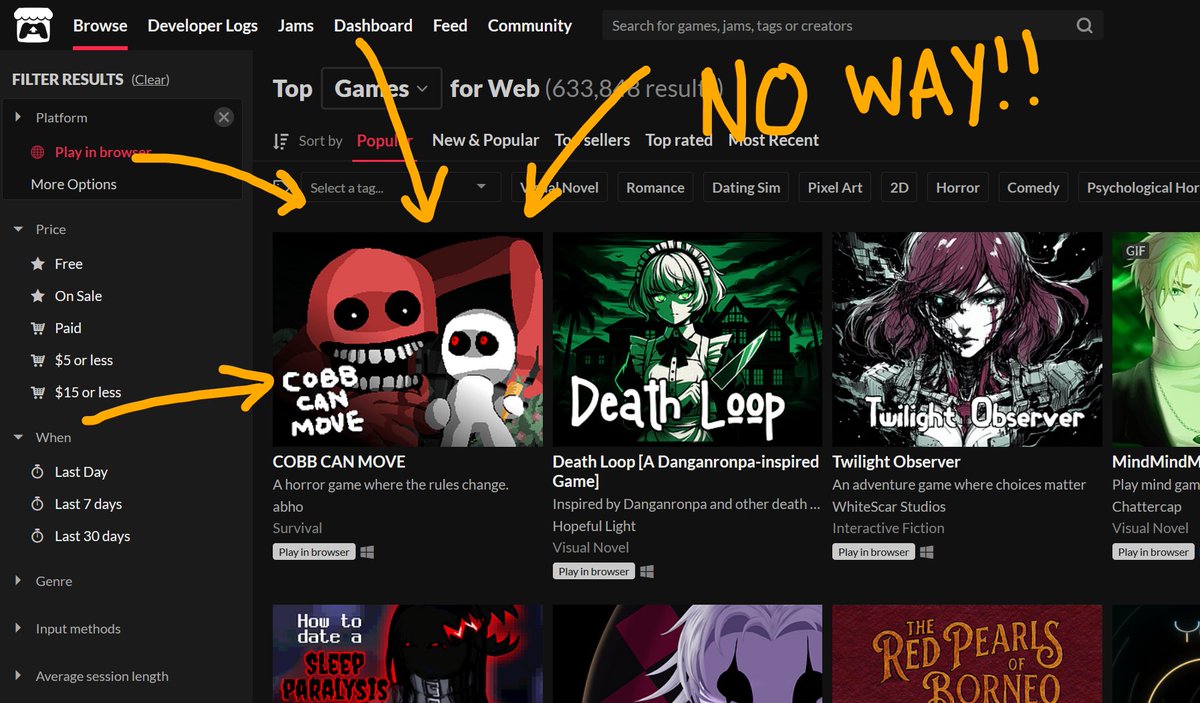
Task: Click the stopwatch icon beside Last Day
Action: (x=38, y=472)
